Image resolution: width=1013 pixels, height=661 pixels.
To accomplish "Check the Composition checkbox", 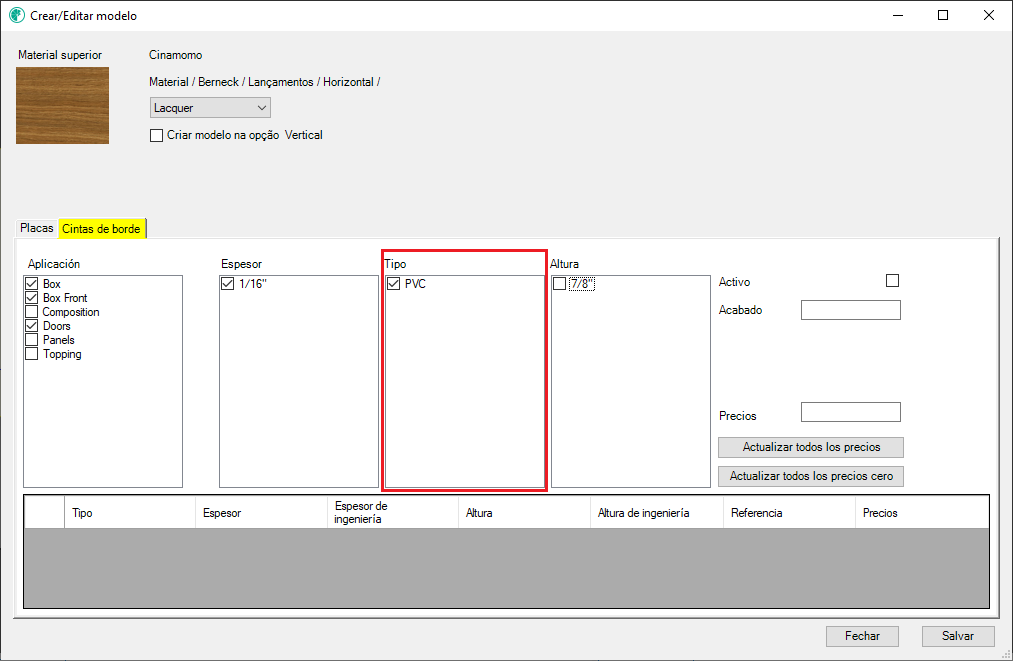I will pos(32,312).
